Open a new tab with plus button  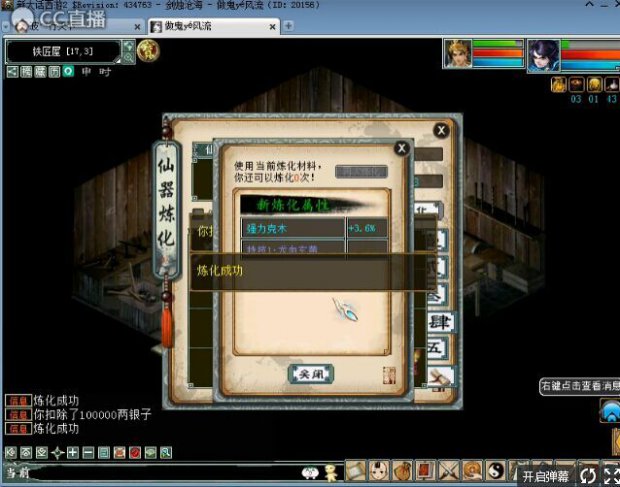(289, 25)
